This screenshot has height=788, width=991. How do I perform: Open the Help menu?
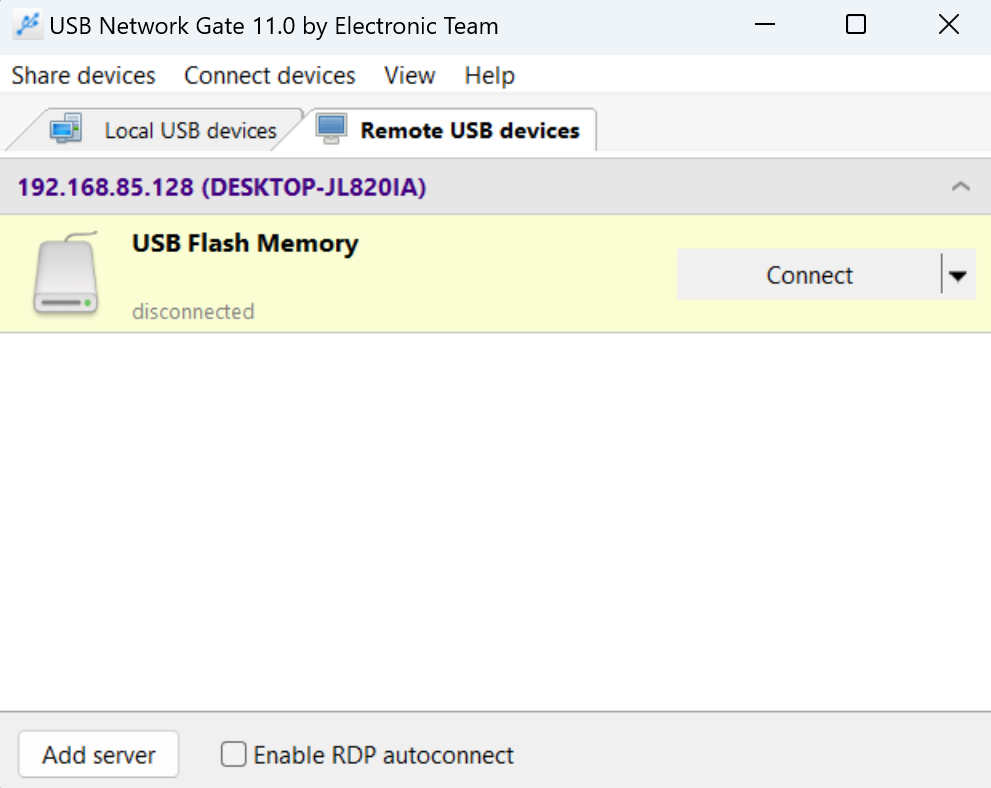coord(490,76)
